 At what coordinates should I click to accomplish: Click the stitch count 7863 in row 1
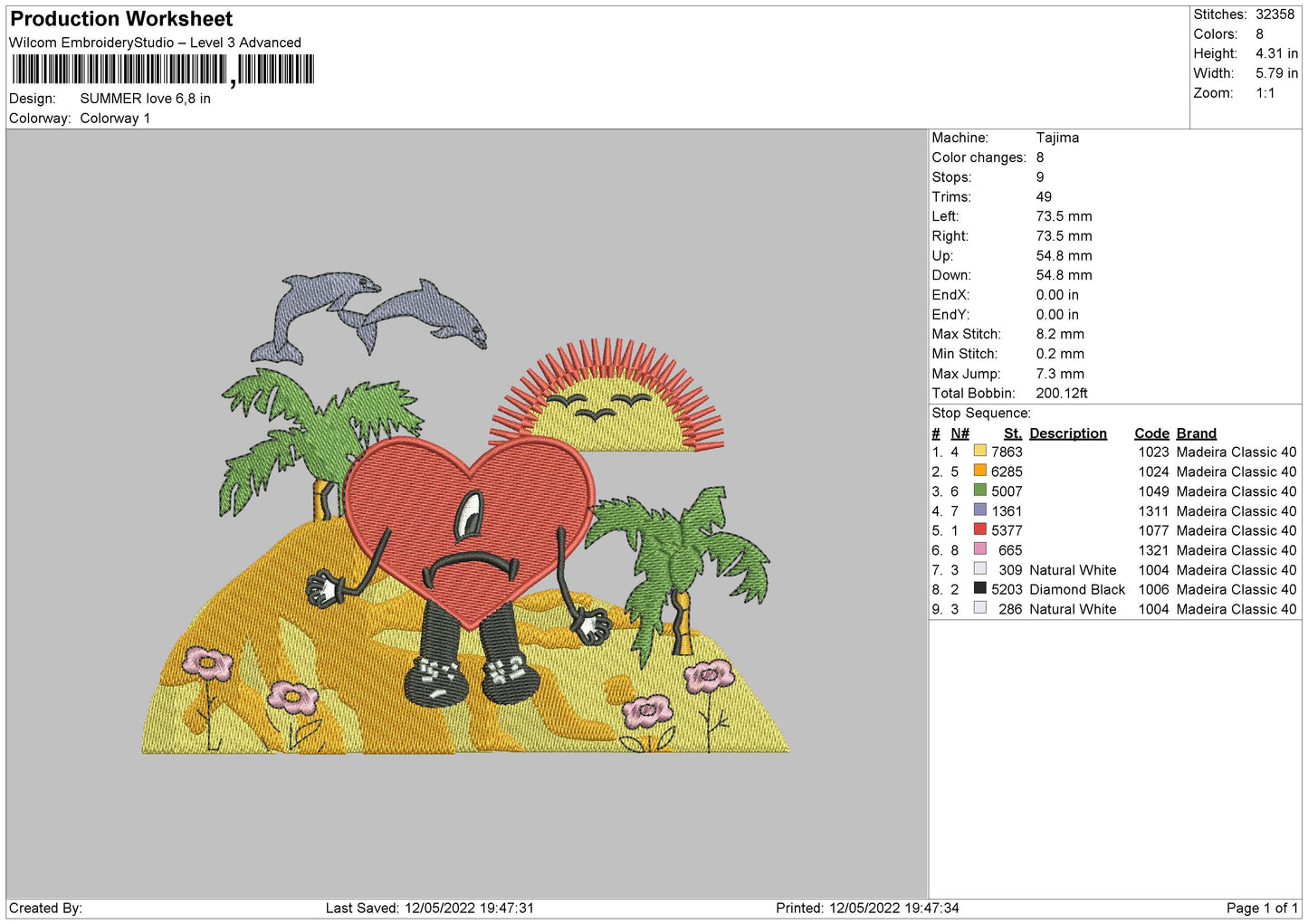[1007, 452]
